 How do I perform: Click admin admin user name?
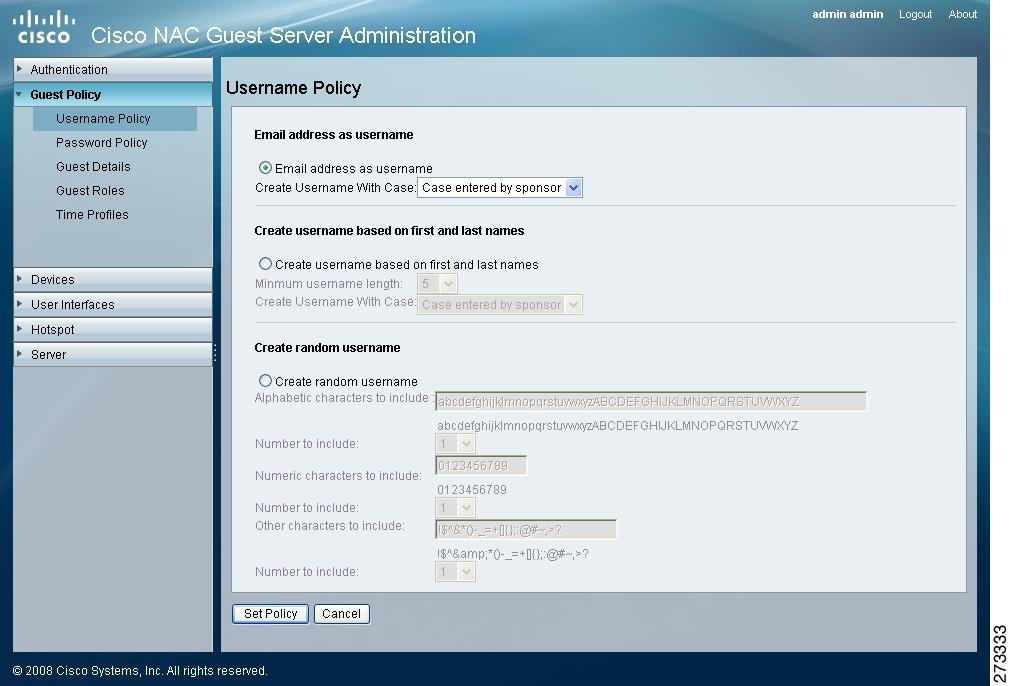coord(847,14)
